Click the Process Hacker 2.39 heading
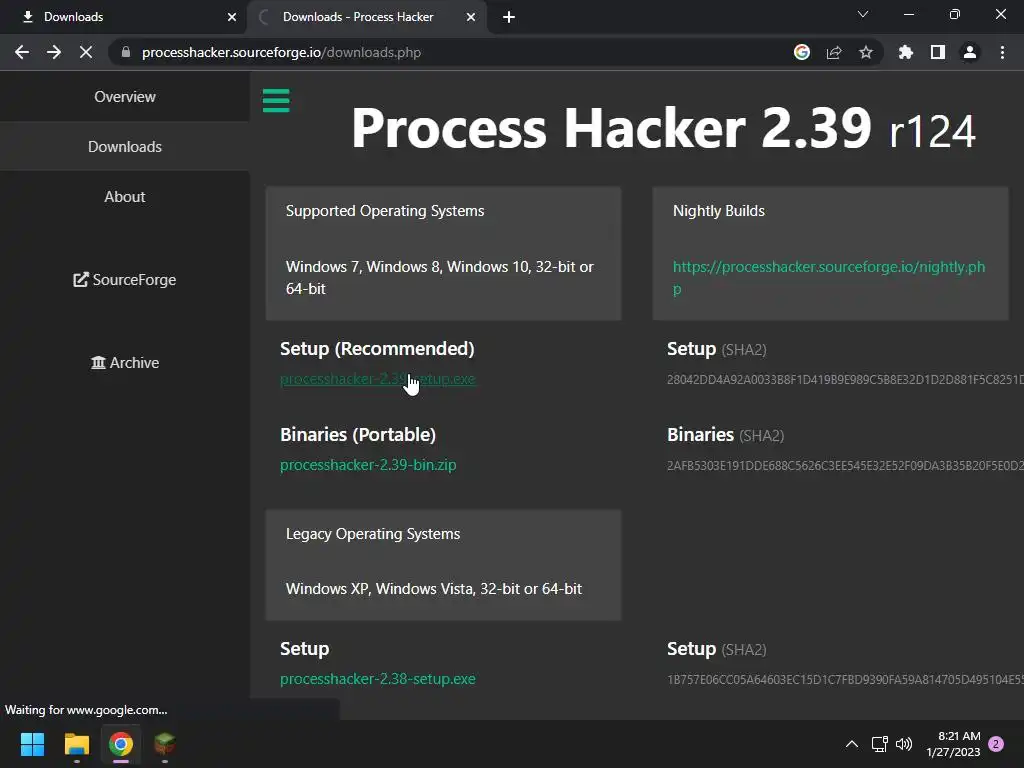 tap(664, 128)
